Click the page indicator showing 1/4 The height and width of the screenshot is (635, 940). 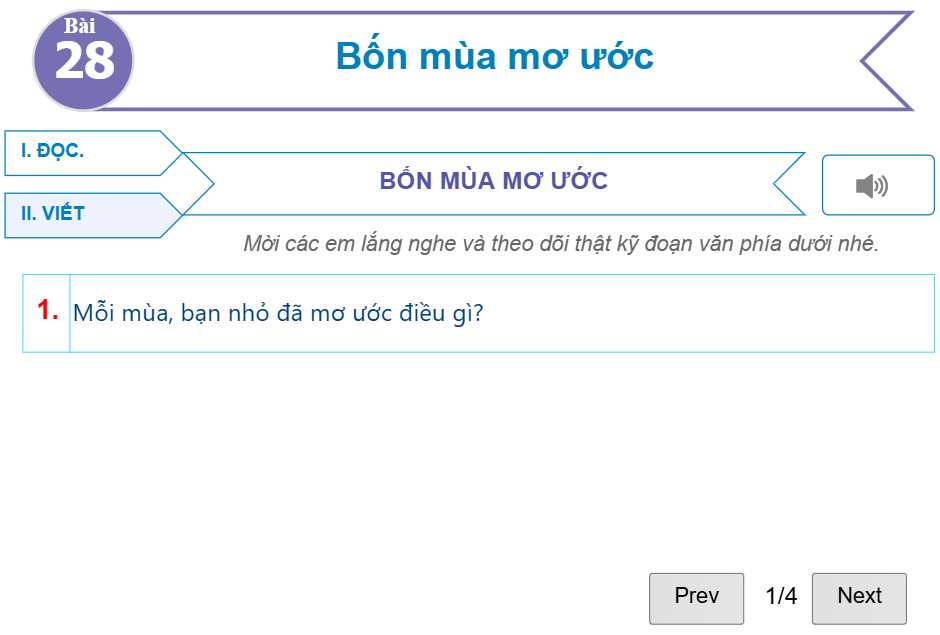click(781, 597)
